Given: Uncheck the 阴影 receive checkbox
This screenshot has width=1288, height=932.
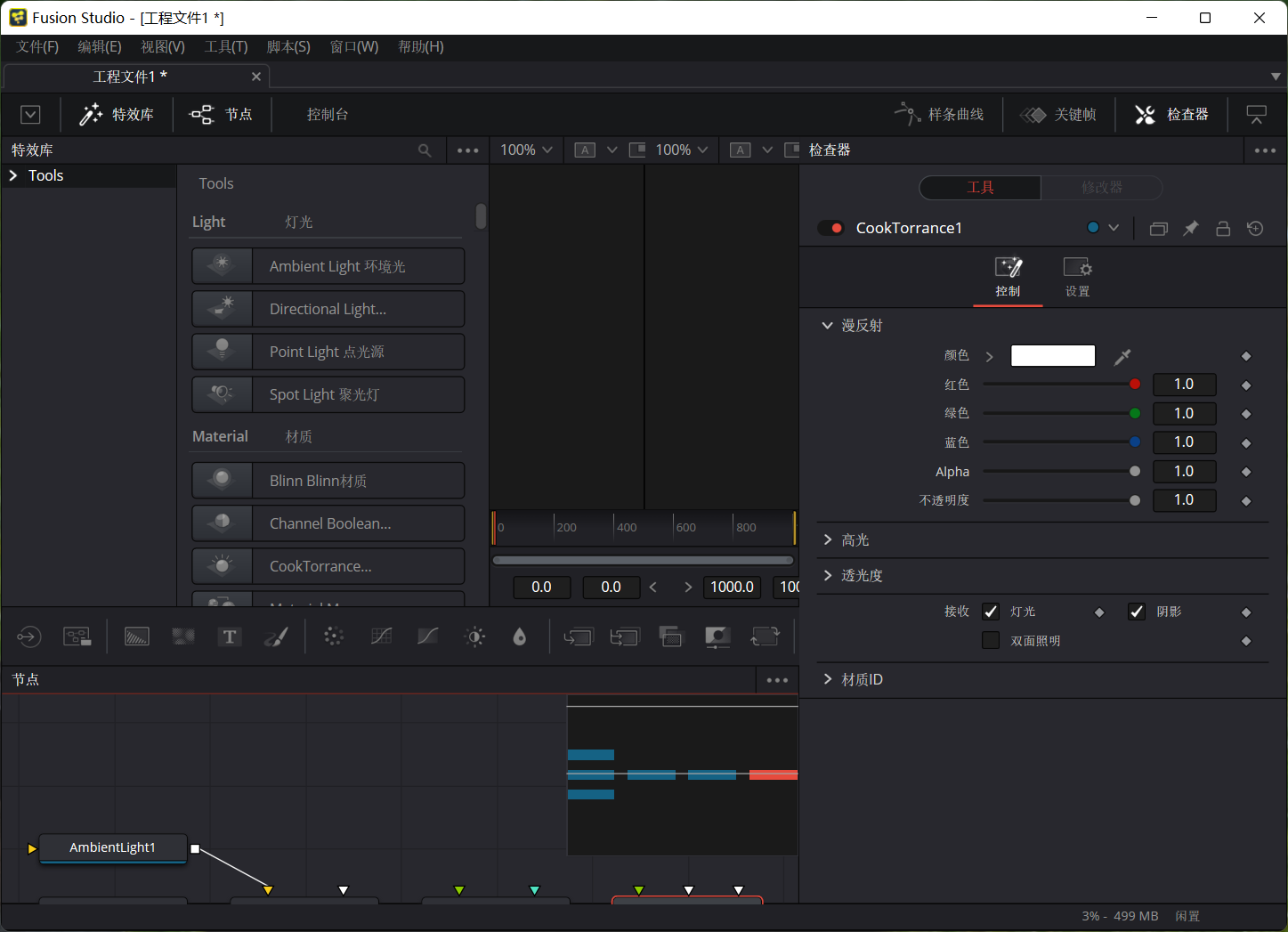Looking at the screenshot, I should coord(1137,612).
